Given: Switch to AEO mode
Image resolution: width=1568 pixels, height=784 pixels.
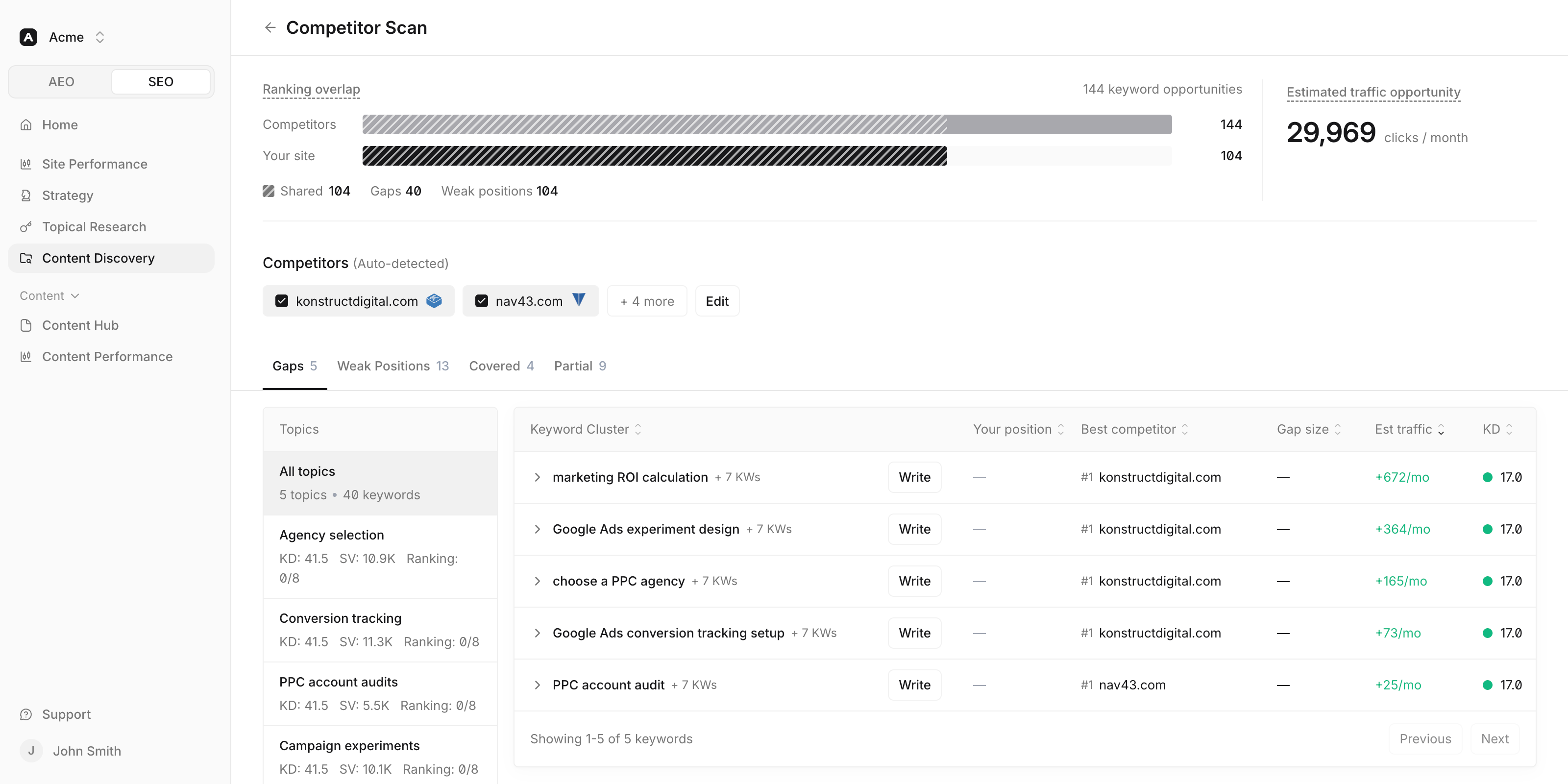Looking at the screenshot, I should 61,81.
